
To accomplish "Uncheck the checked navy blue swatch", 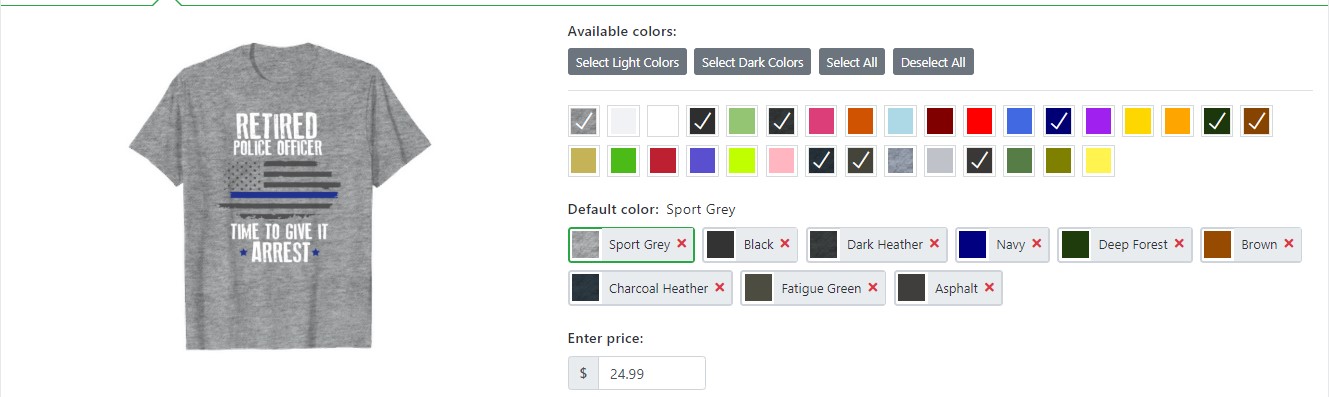I will point(1059,121).
